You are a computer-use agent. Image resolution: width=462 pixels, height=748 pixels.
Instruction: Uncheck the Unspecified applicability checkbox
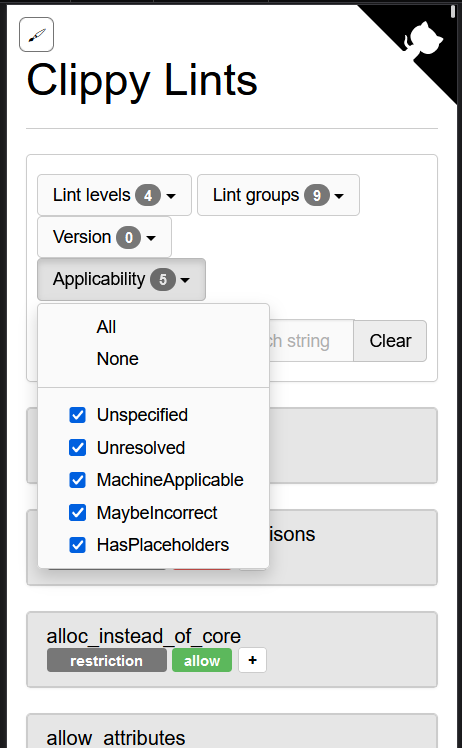pos(77,415)
